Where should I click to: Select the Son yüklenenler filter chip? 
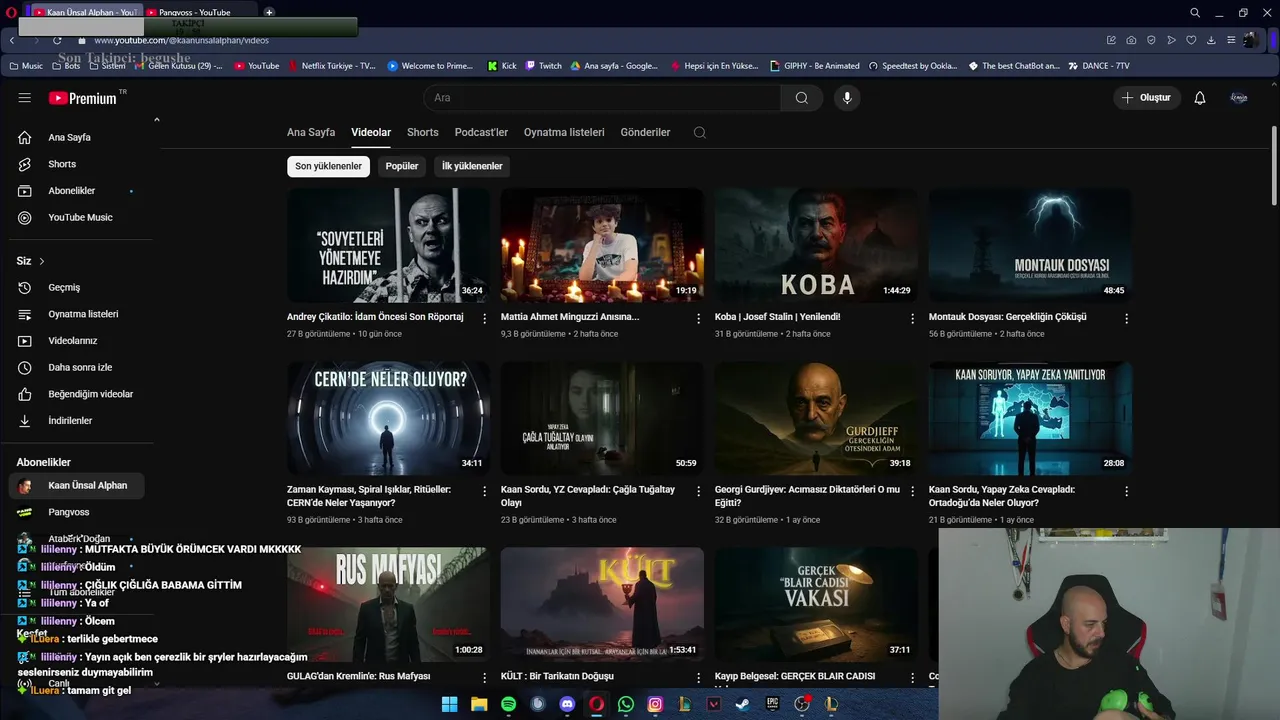pos(328,166)
